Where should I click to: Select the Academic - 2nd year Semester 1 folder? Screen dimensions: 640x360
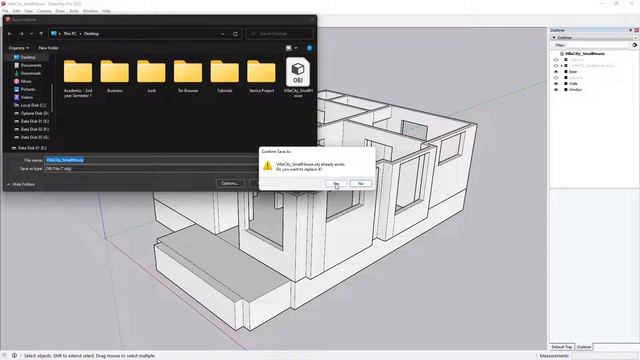pos(78,78)
